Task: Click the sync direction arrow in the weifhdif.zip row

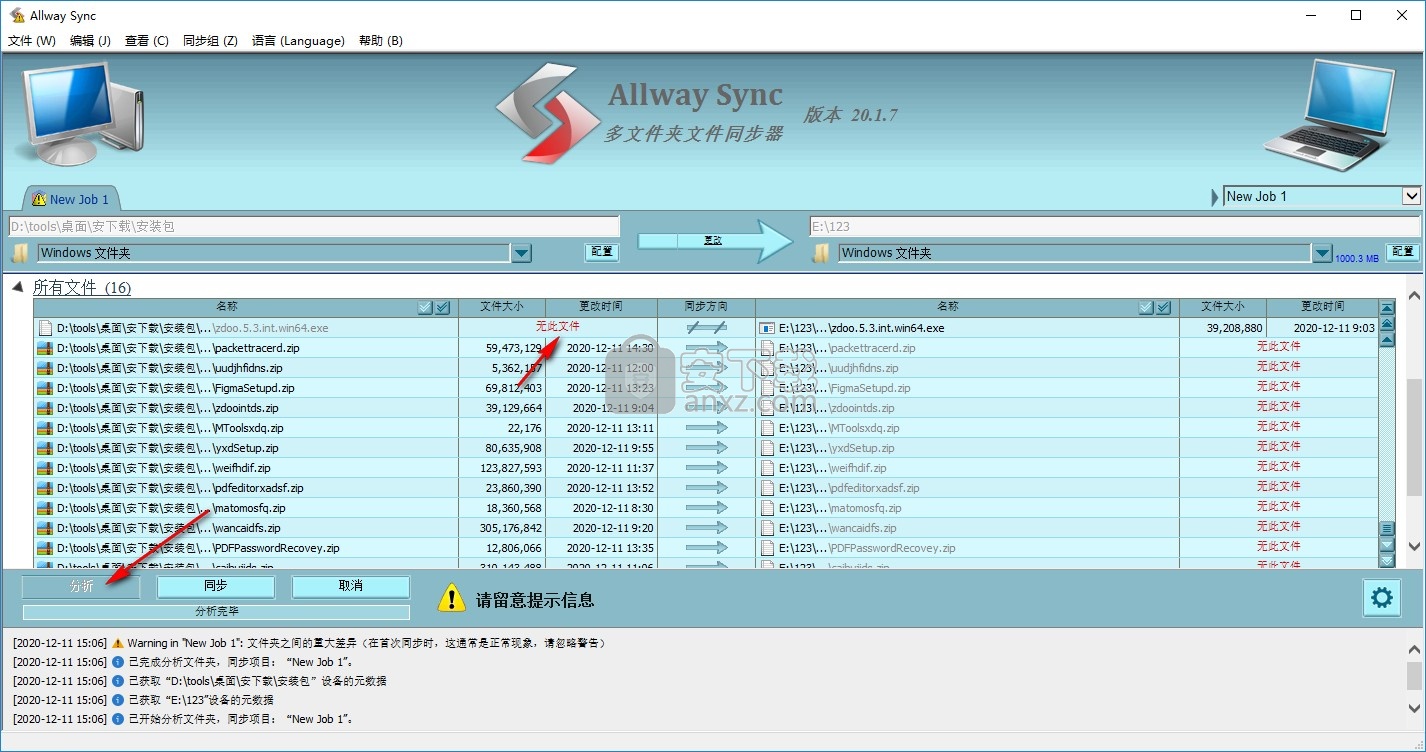Action: 706,468
